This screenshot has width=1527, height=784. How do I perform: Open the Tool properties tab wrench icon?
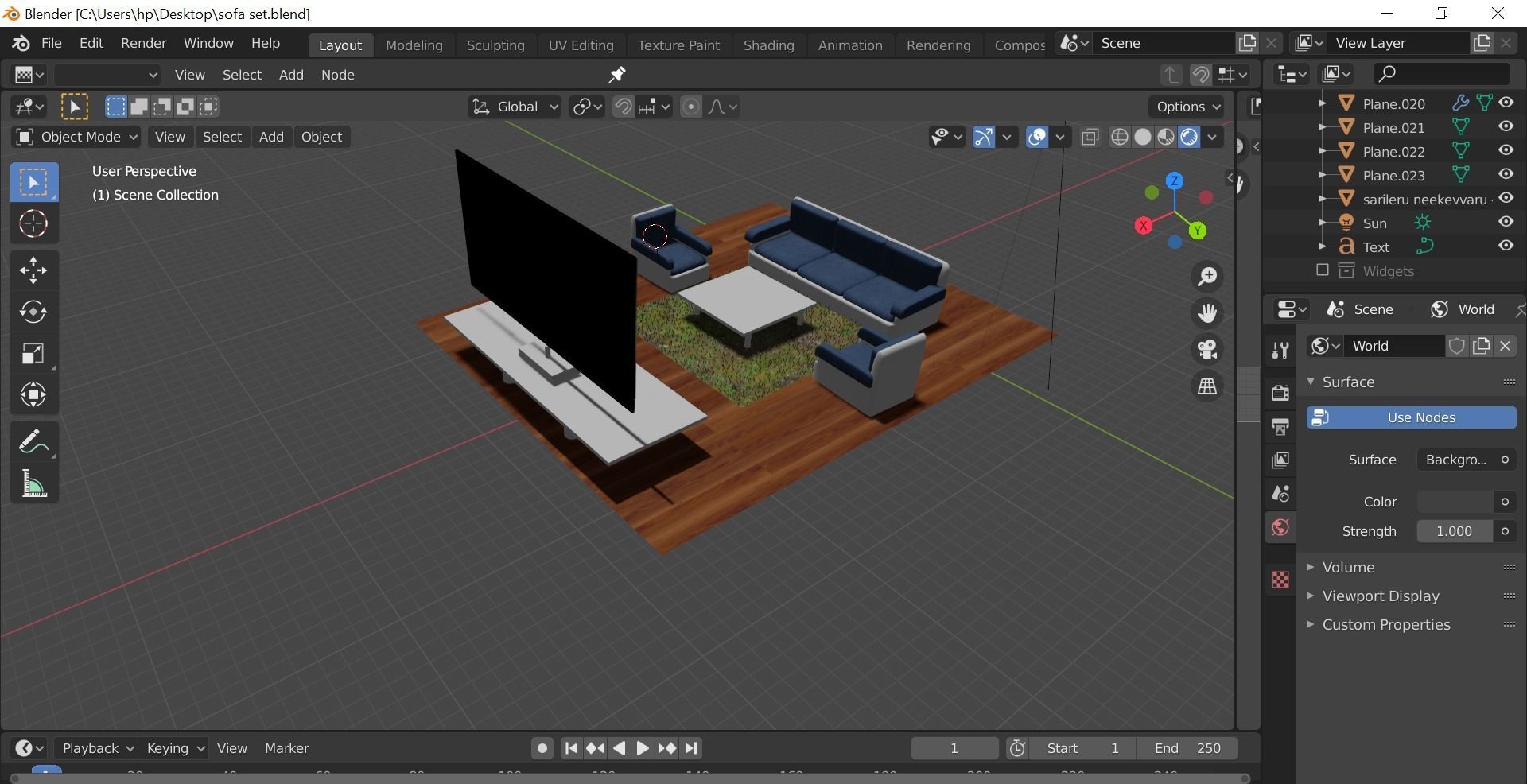coord(1280,351)
